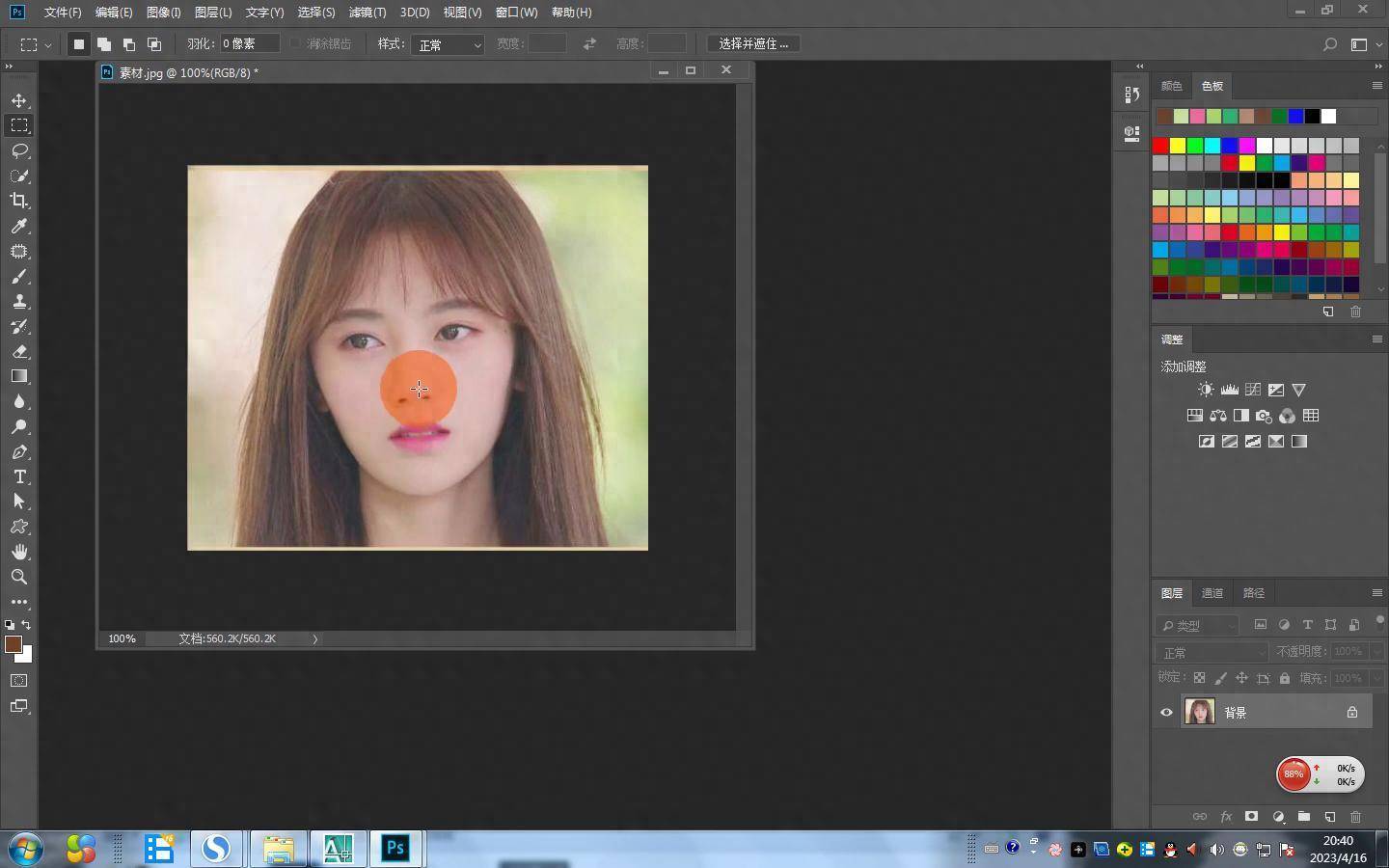Hide the 背景 layer visibility
The width and height of the screenshot is (1389, 868).
1166,713
